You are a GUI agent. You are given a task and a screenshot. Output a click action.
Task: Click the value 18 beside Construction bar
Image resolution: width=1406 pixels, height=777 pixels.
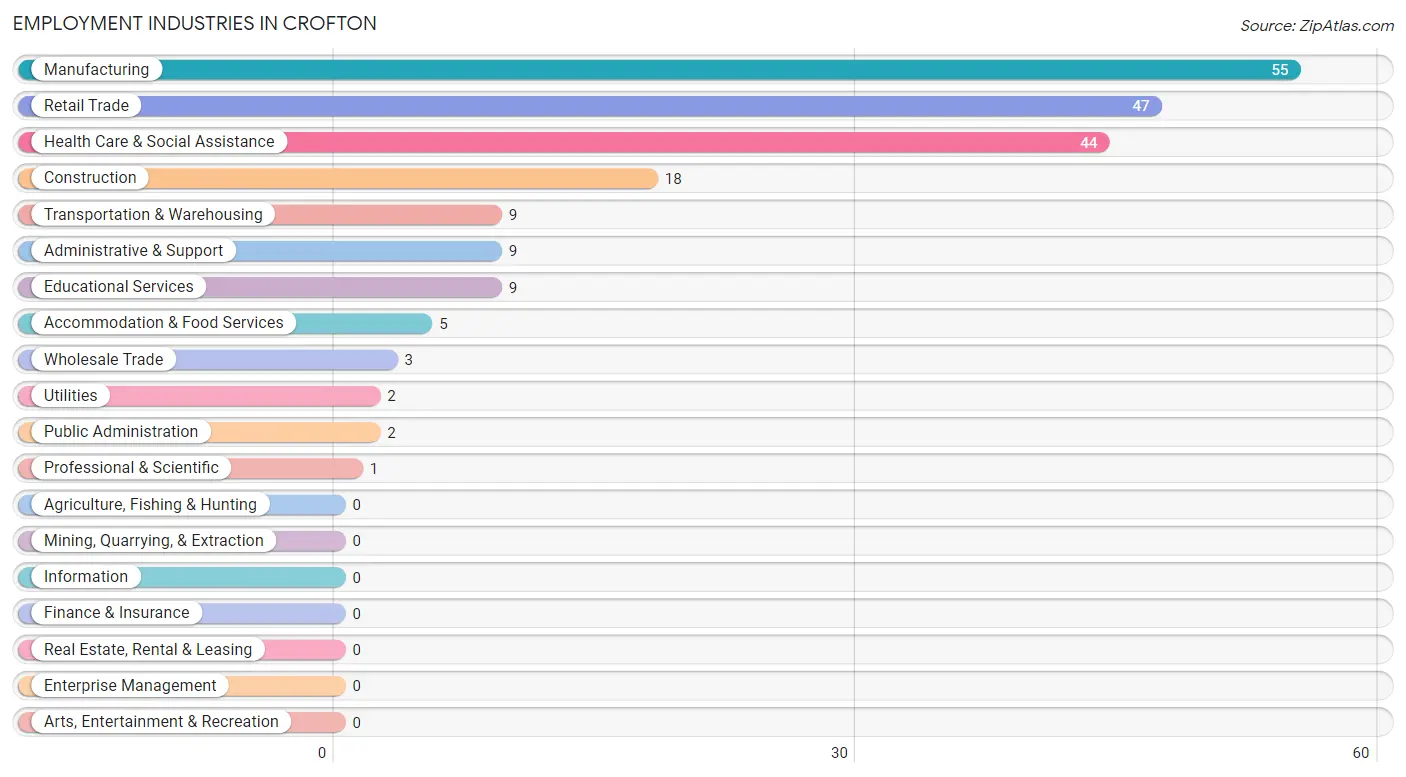pos(673,179)
